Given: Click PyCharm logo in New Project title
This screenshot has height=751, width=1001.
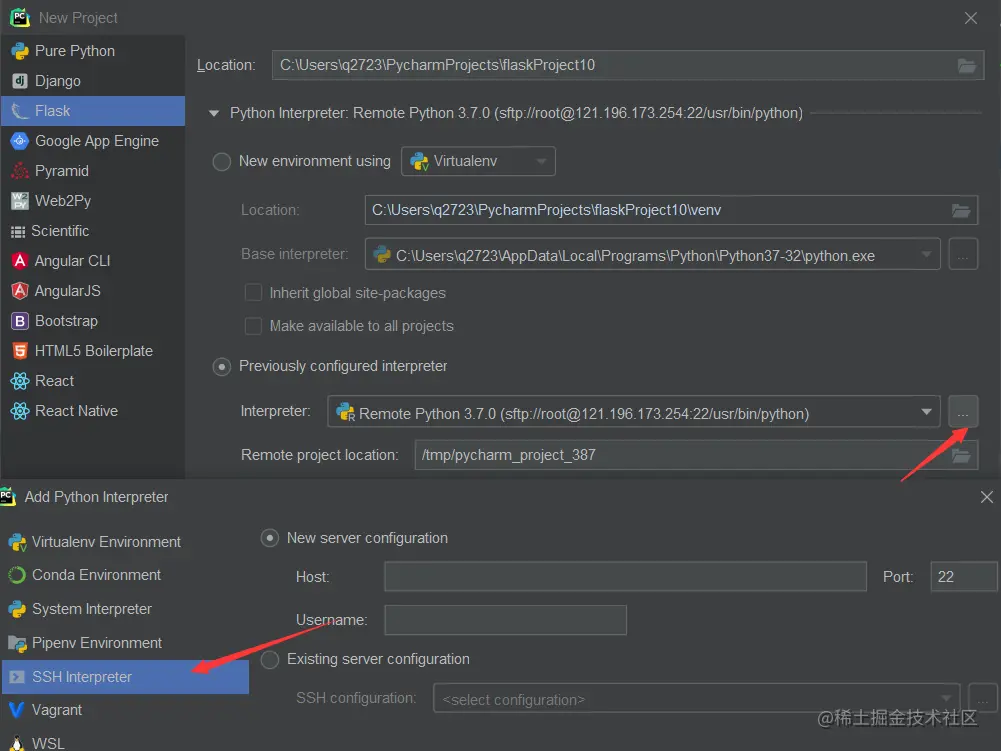Looking at the screenshot, I should (20, 17).
